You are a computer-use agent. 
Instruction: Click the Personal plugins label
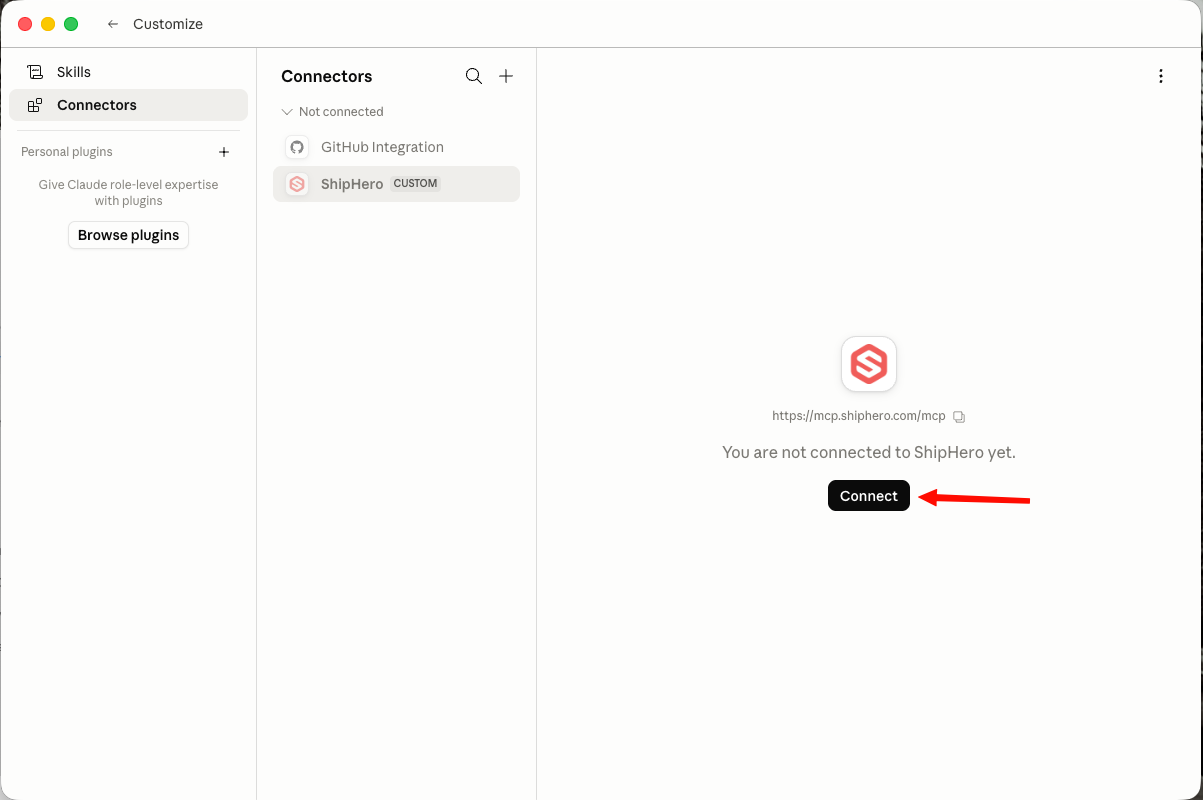point(67,152)
